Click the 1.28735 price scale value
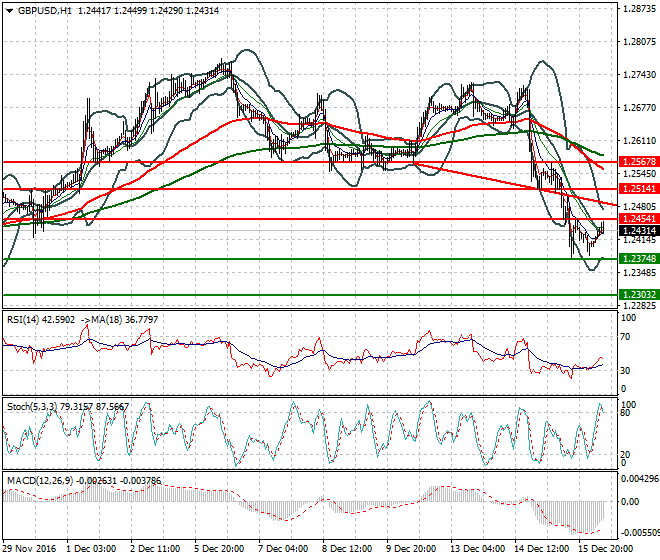 [x=639, y=8]
